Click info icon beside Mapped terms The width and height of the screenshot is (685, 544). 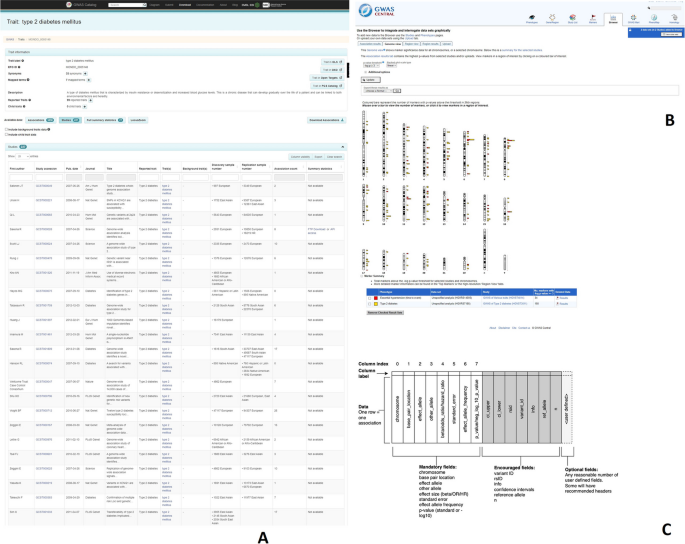[28, 80]
